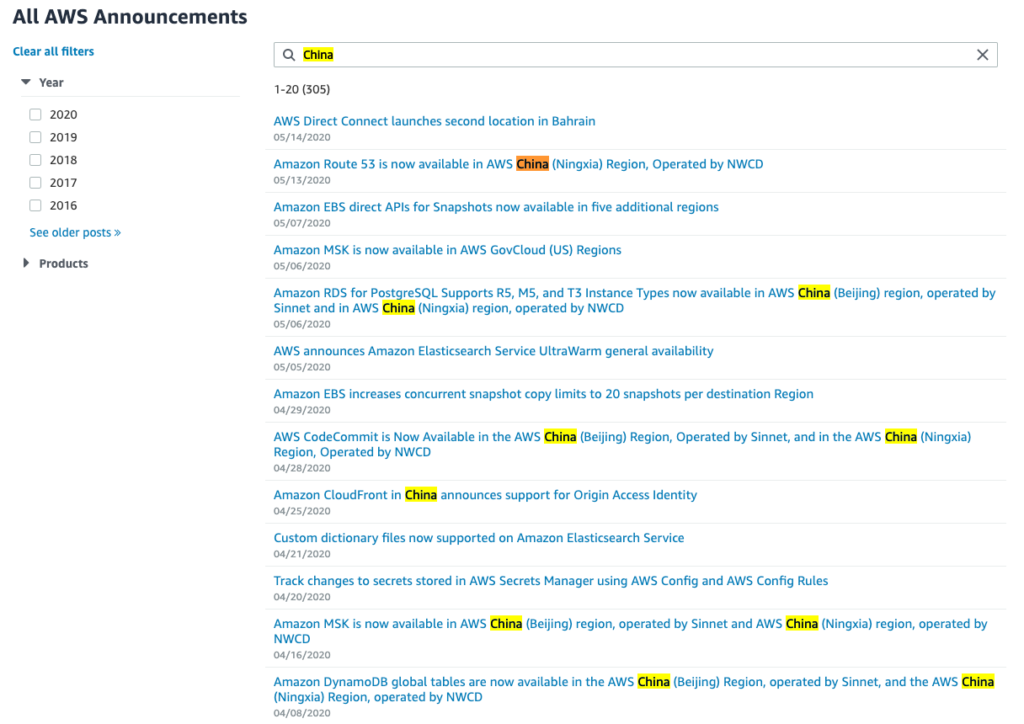Open Amazon Route 53 Ningxia announcement

pyautogui.click(x=518, y=164)
